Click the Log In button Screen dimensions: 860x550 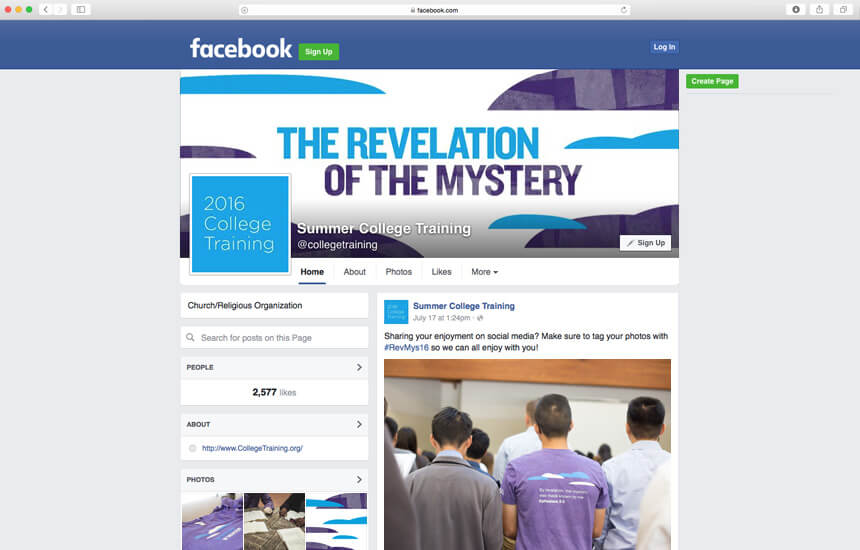[664, 47]
